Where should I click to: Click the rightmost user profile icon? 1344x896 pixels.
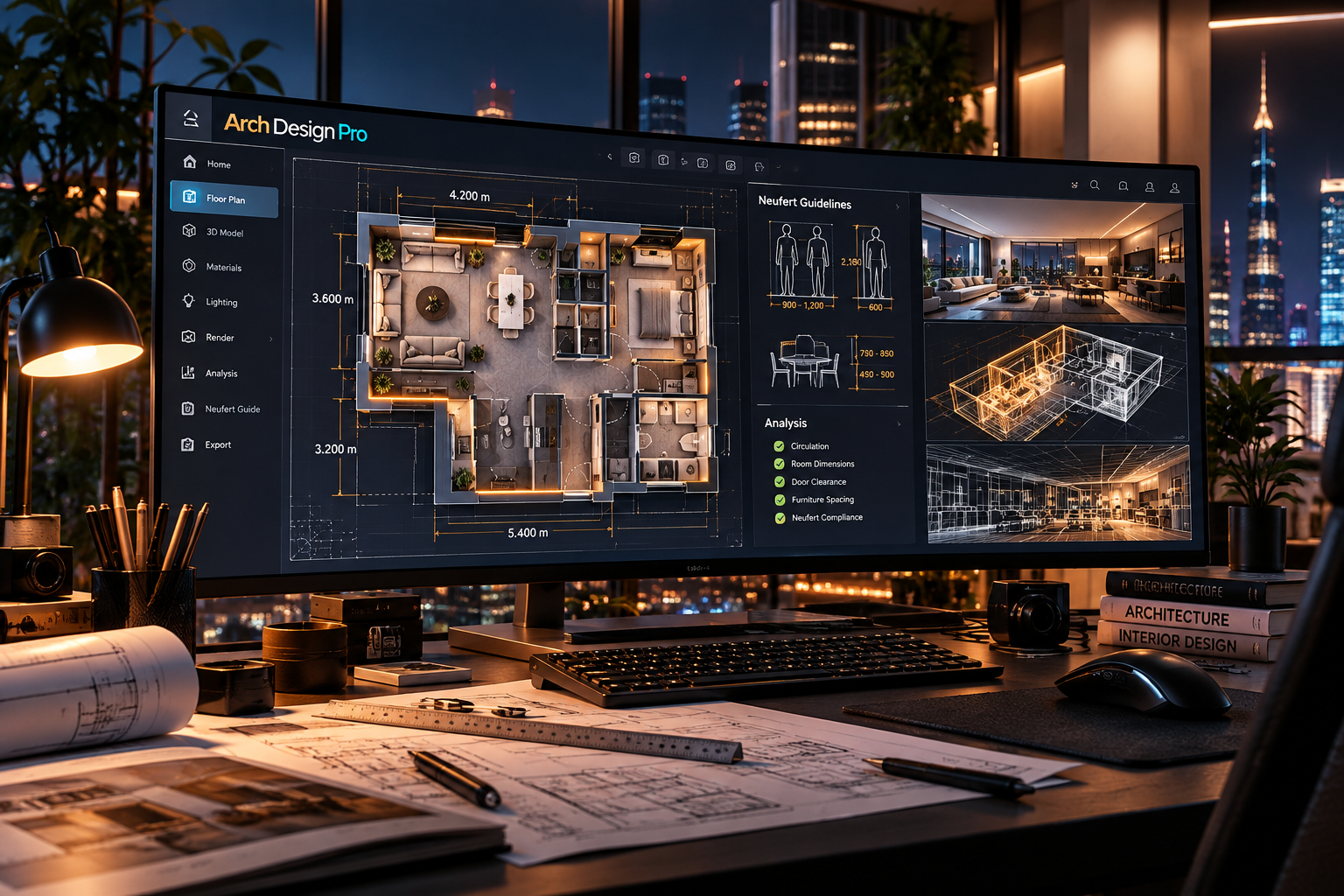tap(1175, 188)
